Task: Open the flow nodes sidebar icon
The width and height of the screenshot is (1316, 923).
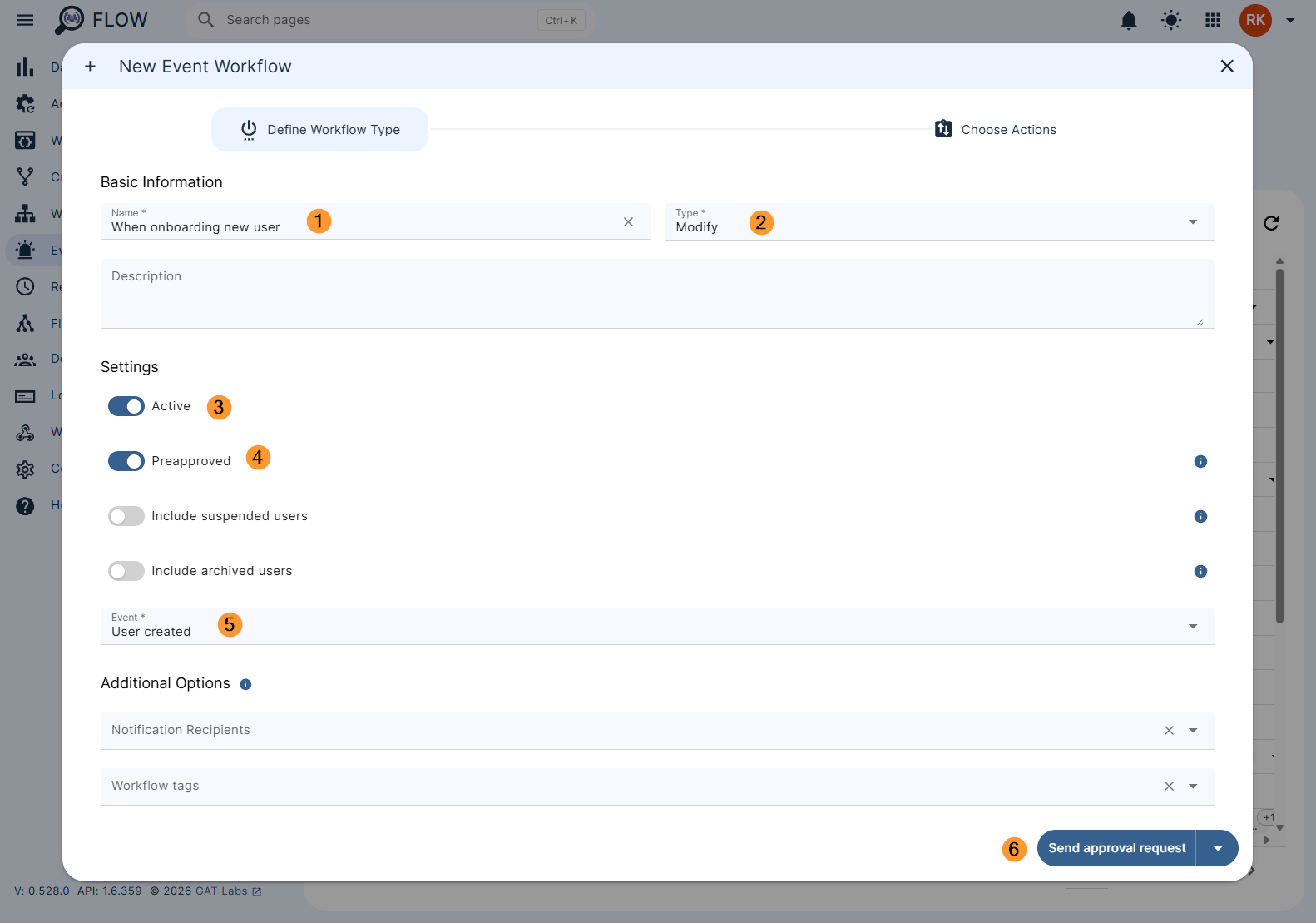Action: point(25,323)
